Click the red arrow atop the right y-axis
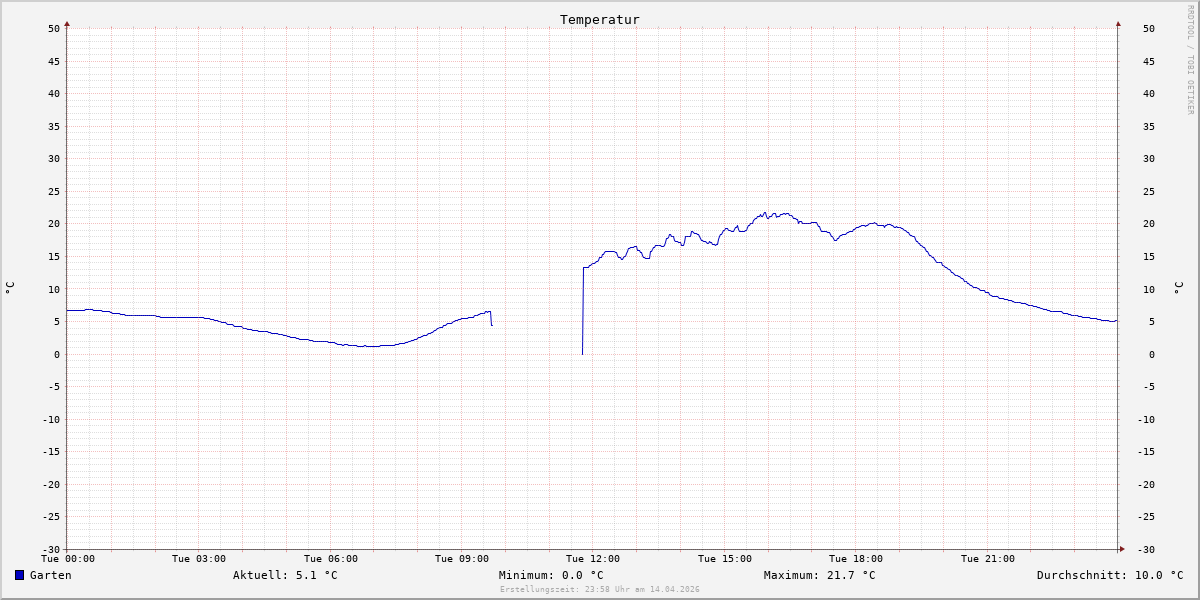This screenshot has height=600, width=1200. (x=1118, y=23)
